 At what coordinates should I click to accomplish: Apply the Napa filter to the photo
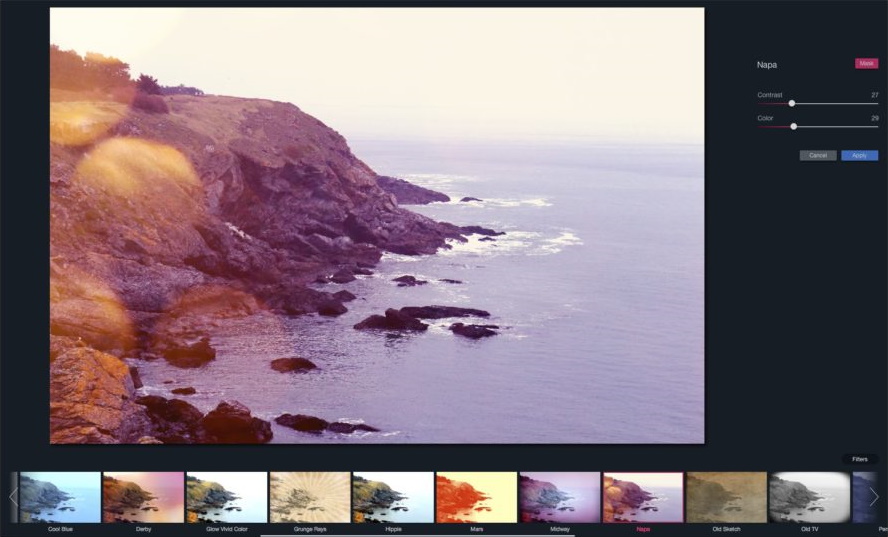[859, 155]
